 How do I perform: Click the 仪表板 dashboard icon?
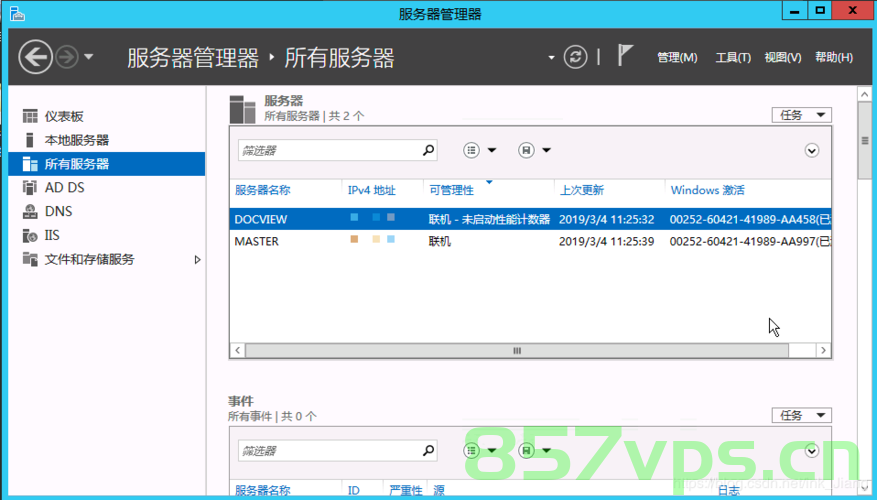pyautogui.click(x=30, y=116)
